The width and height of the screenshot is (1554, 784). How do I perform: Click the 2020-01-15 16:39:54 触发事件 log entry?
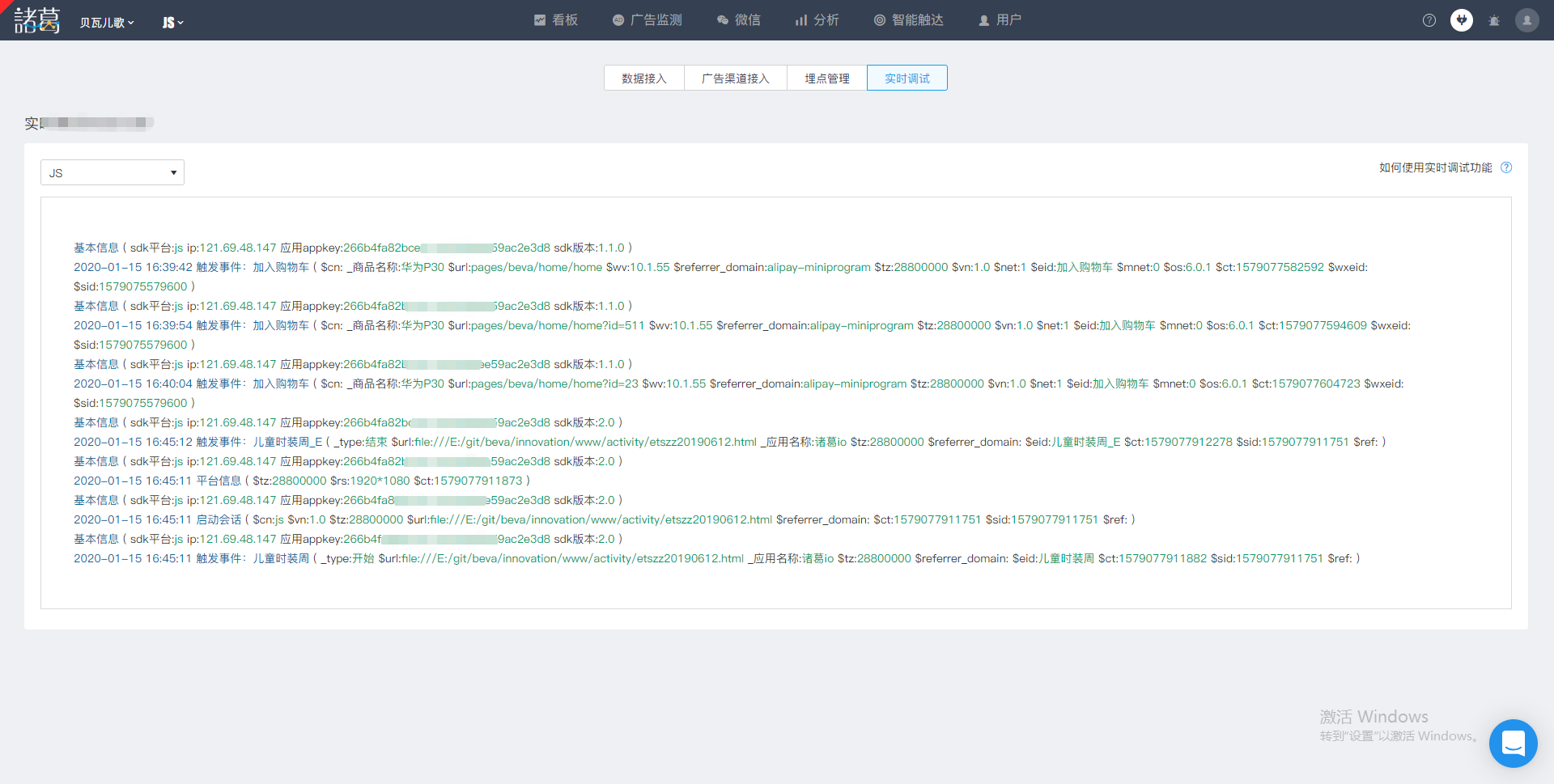click(742, 335)
